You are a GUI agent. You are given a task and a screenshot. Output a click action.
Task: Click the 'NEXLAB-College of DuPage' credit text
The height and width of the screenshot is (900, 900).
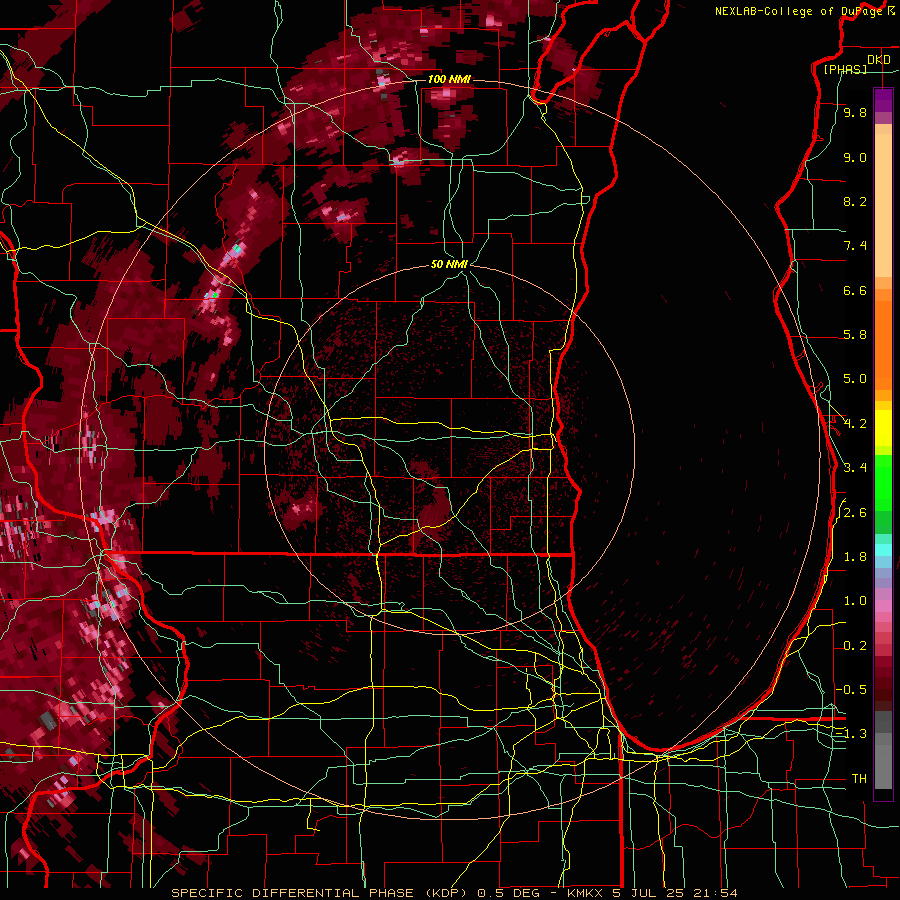(x=800, y=11)
